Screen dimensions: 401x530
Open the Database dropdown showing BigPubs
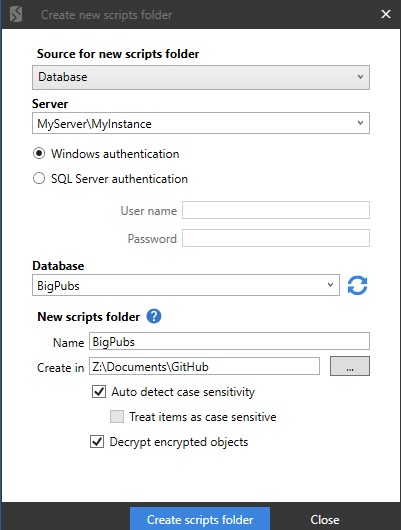(186, 285)
